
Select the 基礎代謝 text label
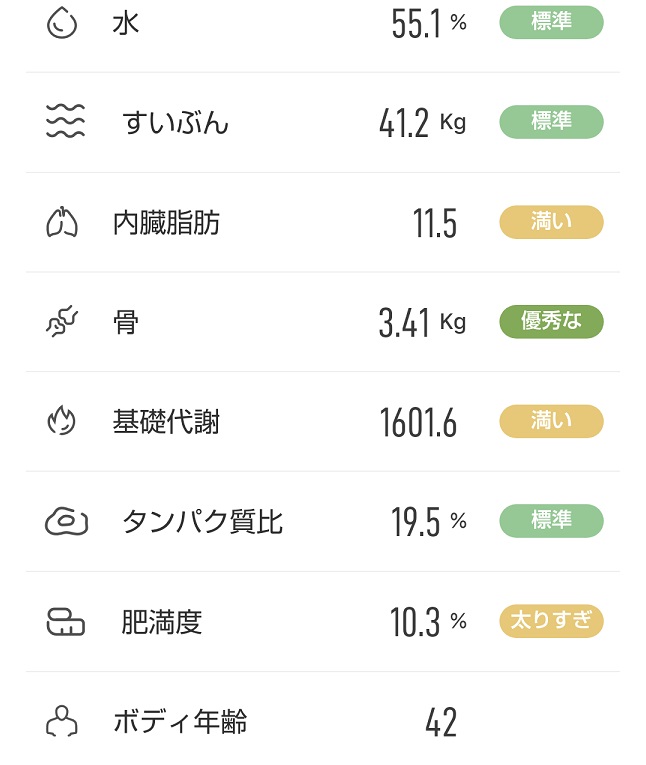point(166,422)
